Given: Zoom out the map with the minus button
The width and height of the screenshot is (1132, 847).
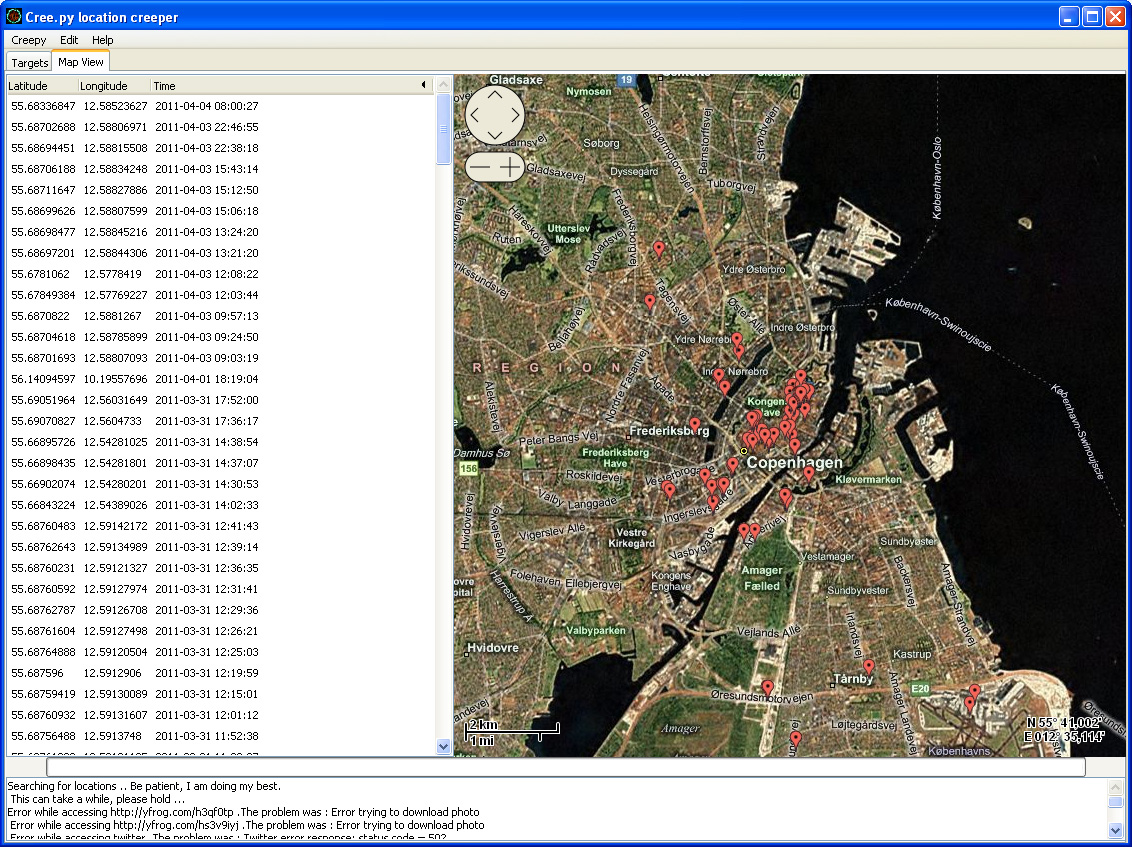Looking at the screenshot, I should (x=481, y=167).
